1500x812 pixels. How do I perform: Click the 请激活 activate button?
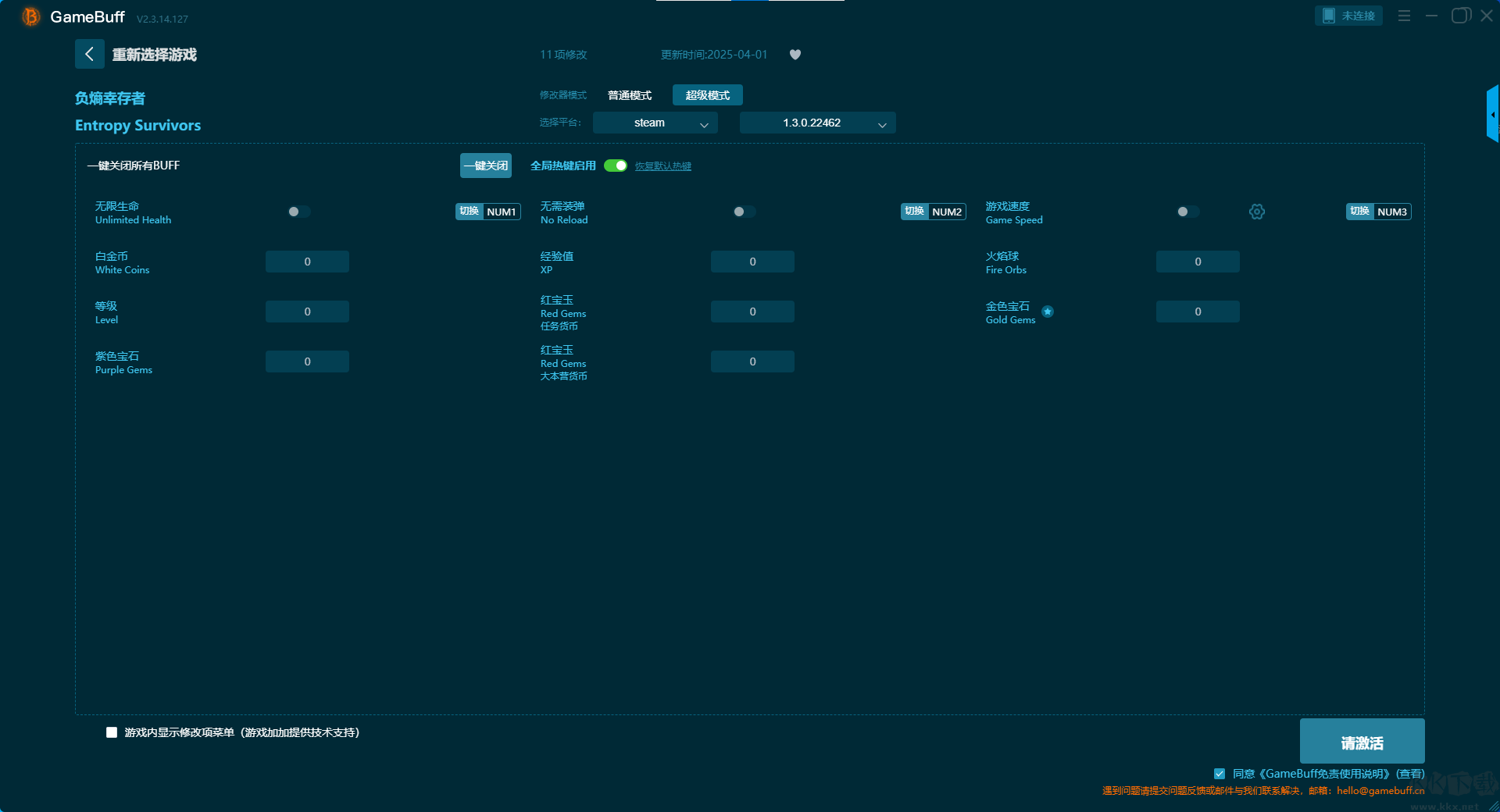pos(1362,742)
